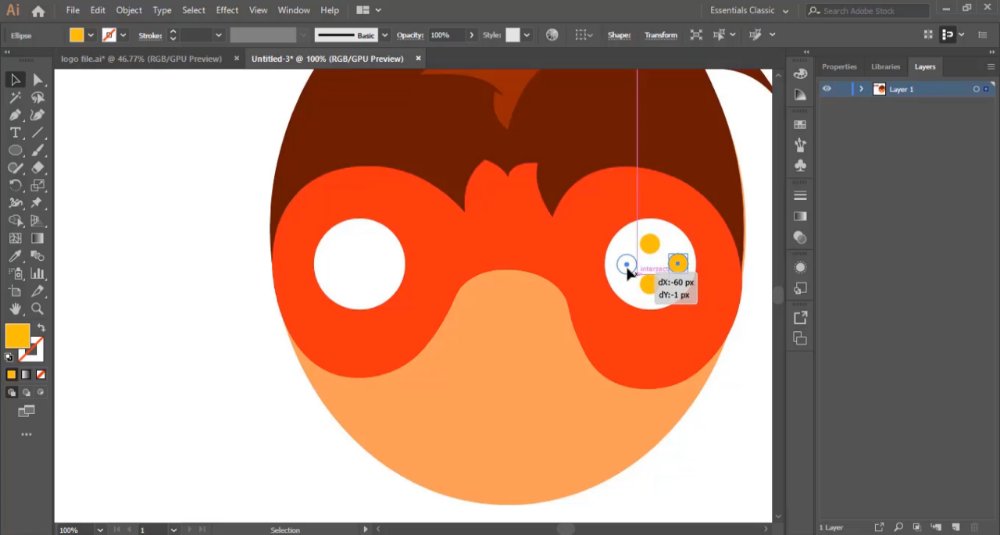Select the Paintbrush tool
The height and width of the screenshot is (535, 1000).
[x=38, y=150]
